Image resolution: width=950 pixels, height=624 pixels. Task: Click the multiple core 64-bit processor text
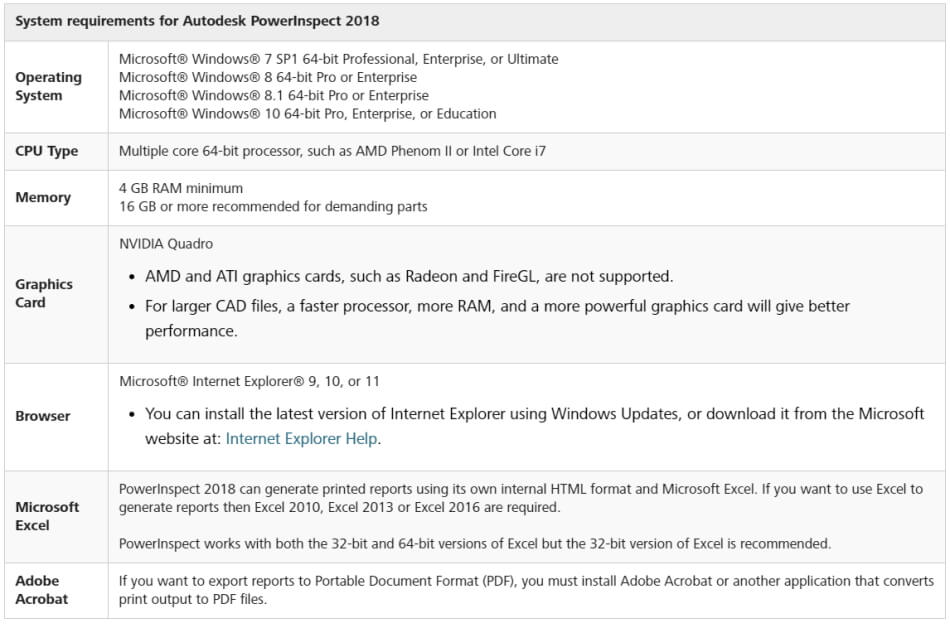(x=332, y=152)
